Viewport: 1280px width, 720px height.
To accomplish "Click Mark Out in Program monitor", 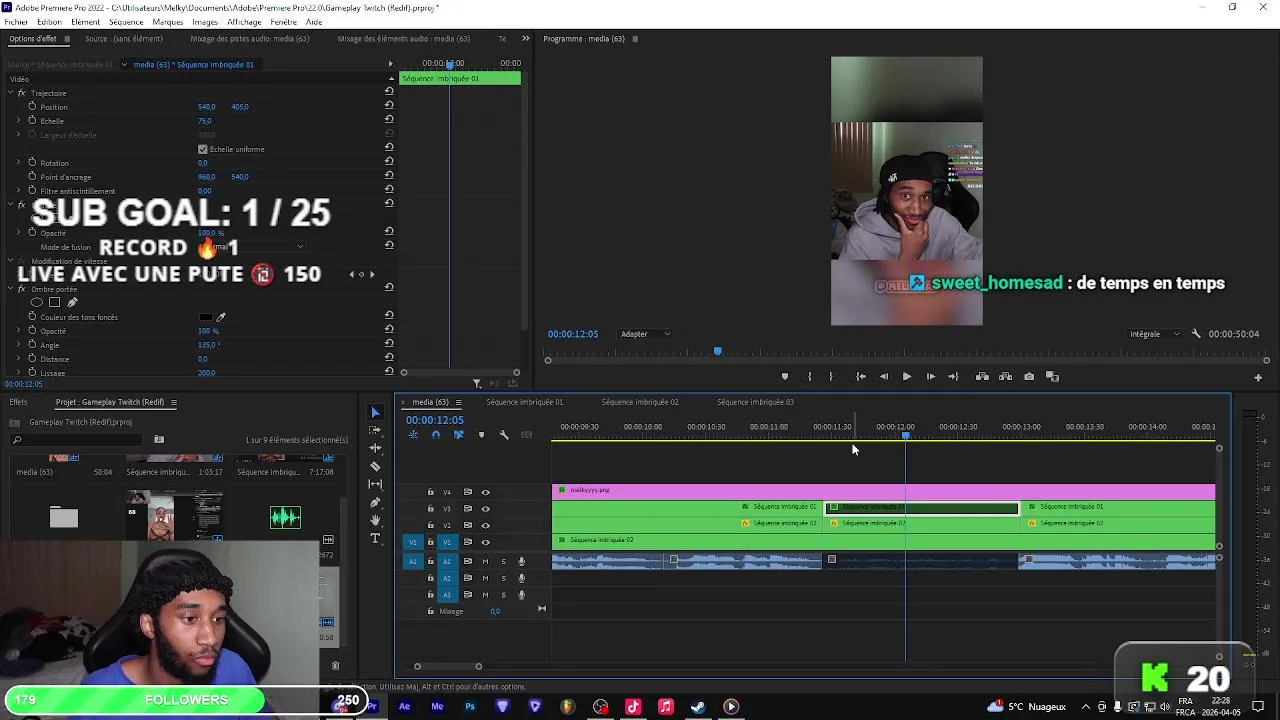I will pos(831,377).
